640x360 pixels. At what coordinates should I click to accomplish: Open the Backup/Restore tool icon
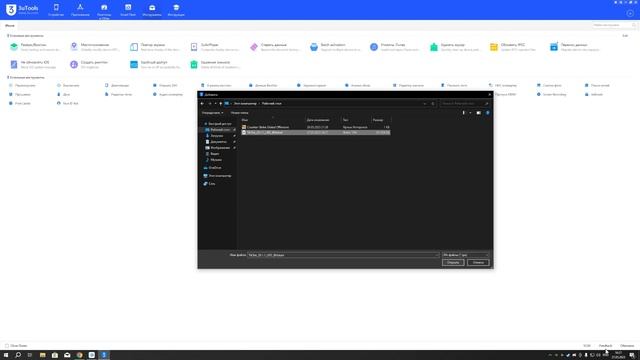coord(14,47)
